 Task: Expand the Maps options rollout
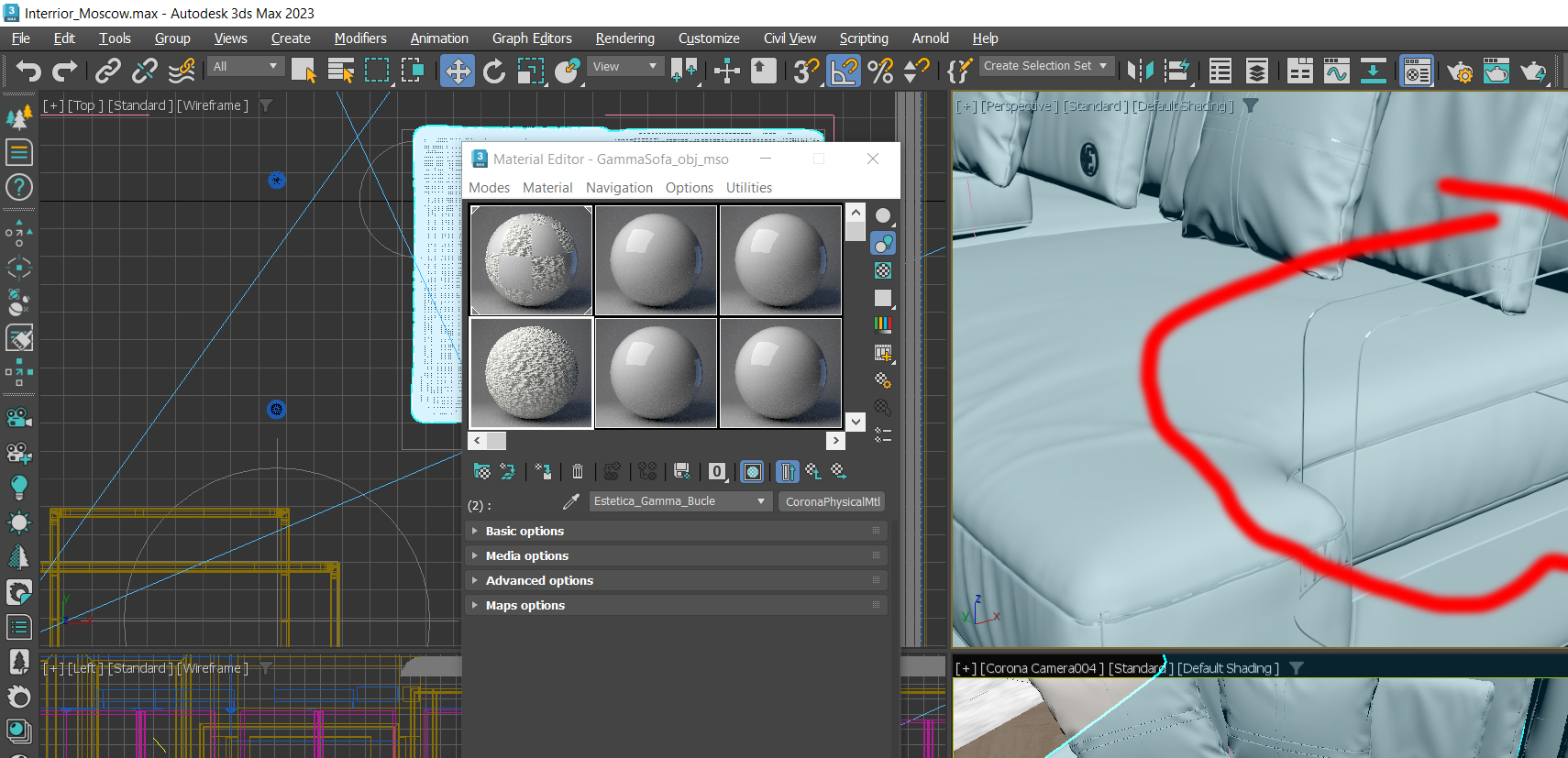click(x=525, y=605)
